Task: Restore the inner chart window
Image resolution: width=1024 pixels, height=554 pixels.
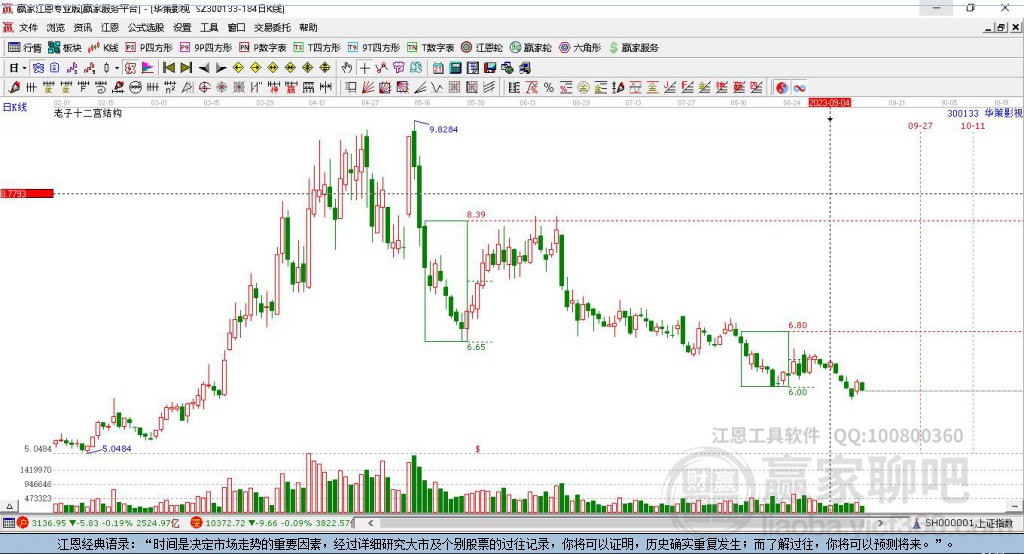Action: pyautogui.click(x=1001, y=27)
